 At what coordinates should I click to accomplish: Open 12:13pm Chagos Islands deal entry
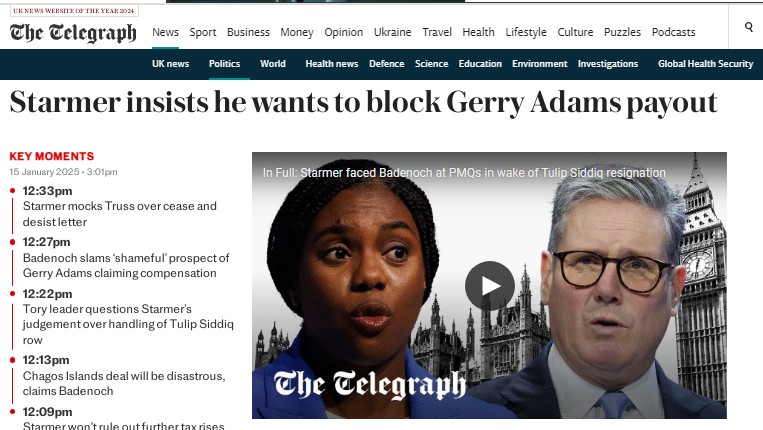(124, 376)
